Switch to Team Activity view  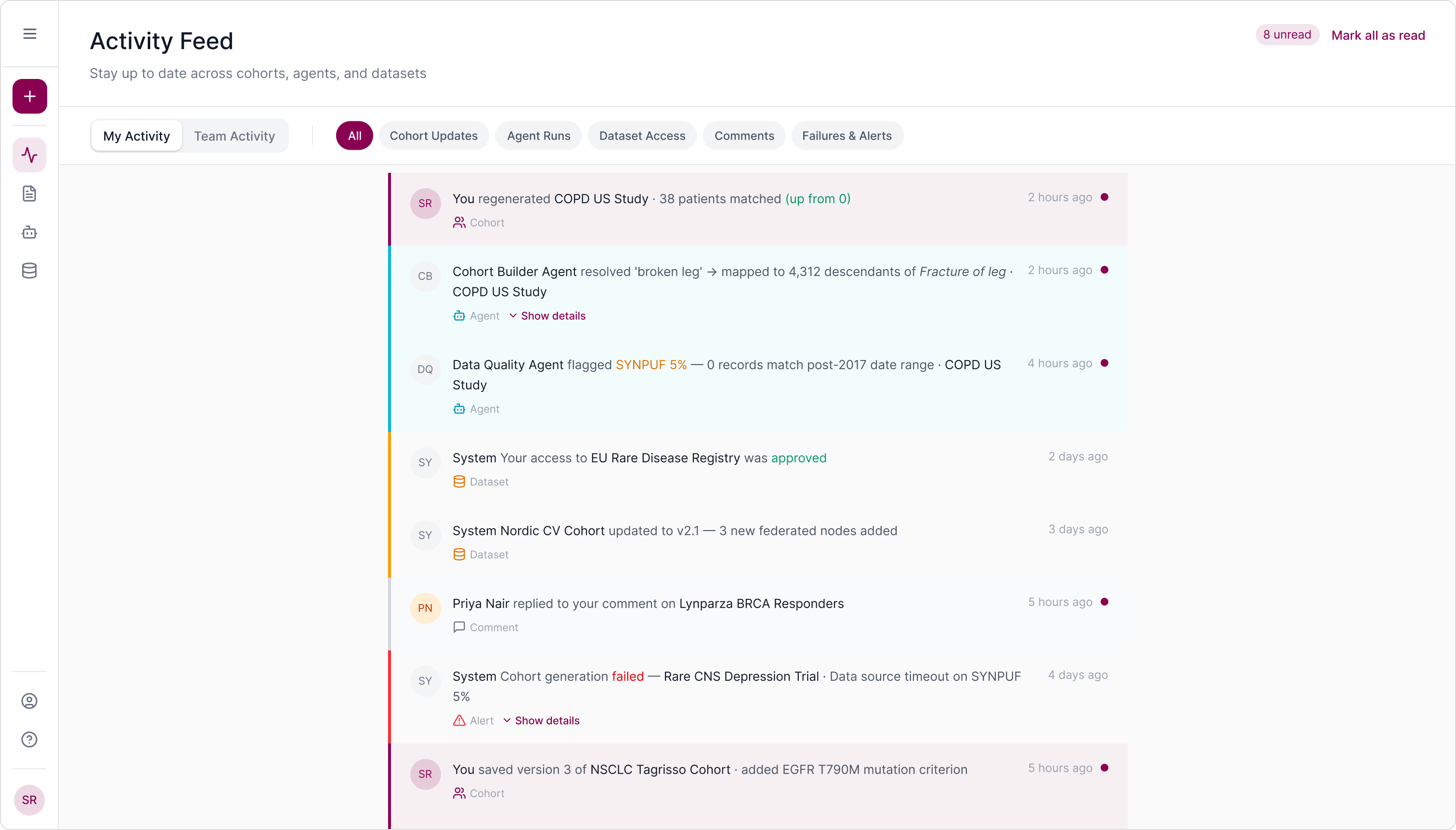coord(234,136)
